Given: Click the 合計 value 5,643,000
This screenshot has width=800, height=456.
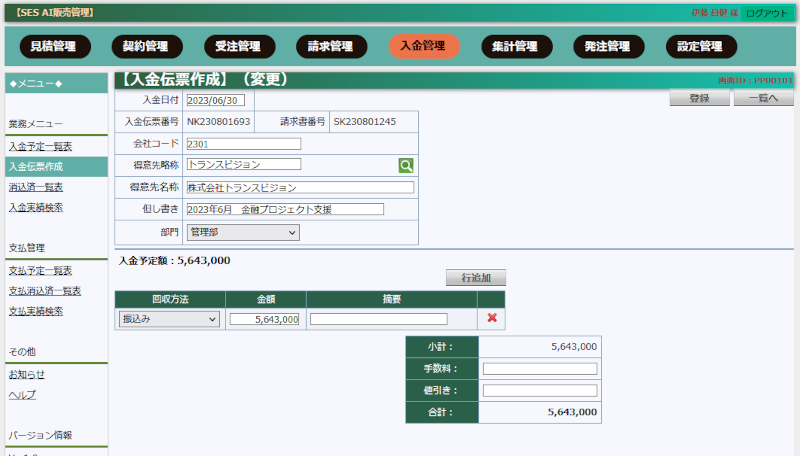Looking at the screenshot, I should (572, 412).
